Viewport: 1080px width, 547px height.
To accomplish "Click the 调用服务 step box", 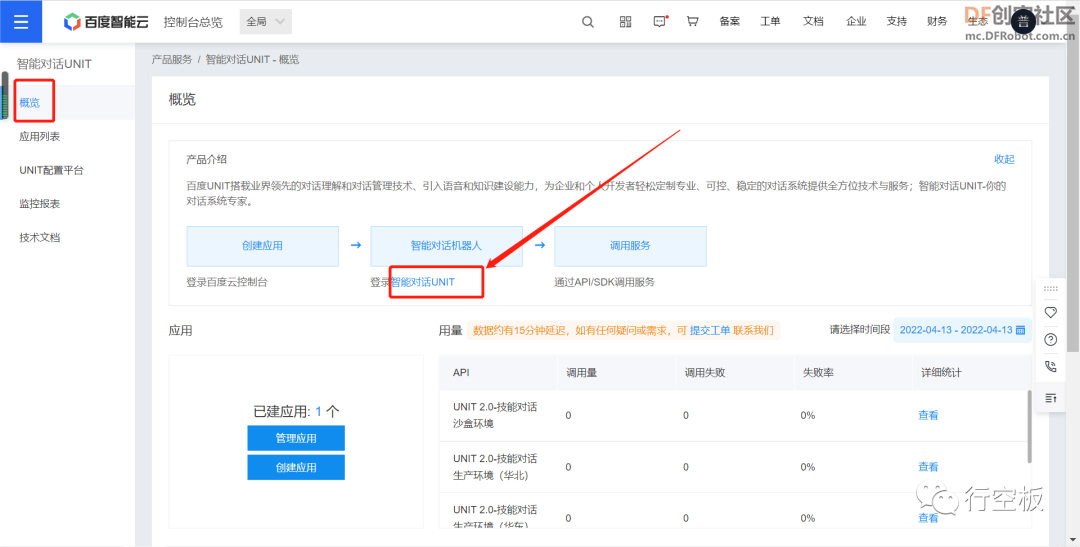I will pyautogui.click(x=630, y=246).
